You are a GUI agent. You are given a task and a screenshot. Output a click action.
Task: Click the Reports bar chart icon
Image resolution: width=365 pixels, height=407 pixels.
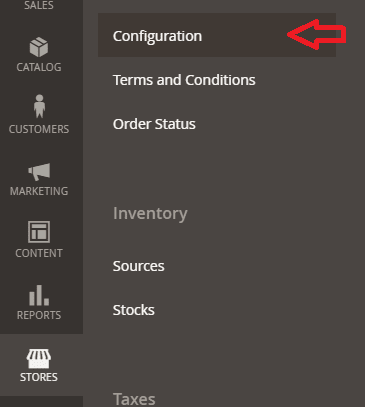pos(39,295)
